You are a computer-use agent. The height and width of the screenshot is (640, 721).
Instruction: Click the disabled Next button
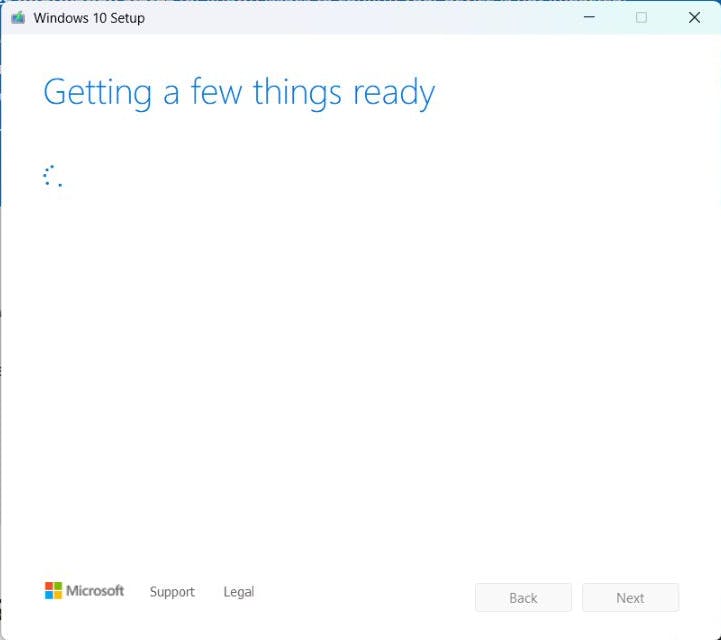coord(630,598)
